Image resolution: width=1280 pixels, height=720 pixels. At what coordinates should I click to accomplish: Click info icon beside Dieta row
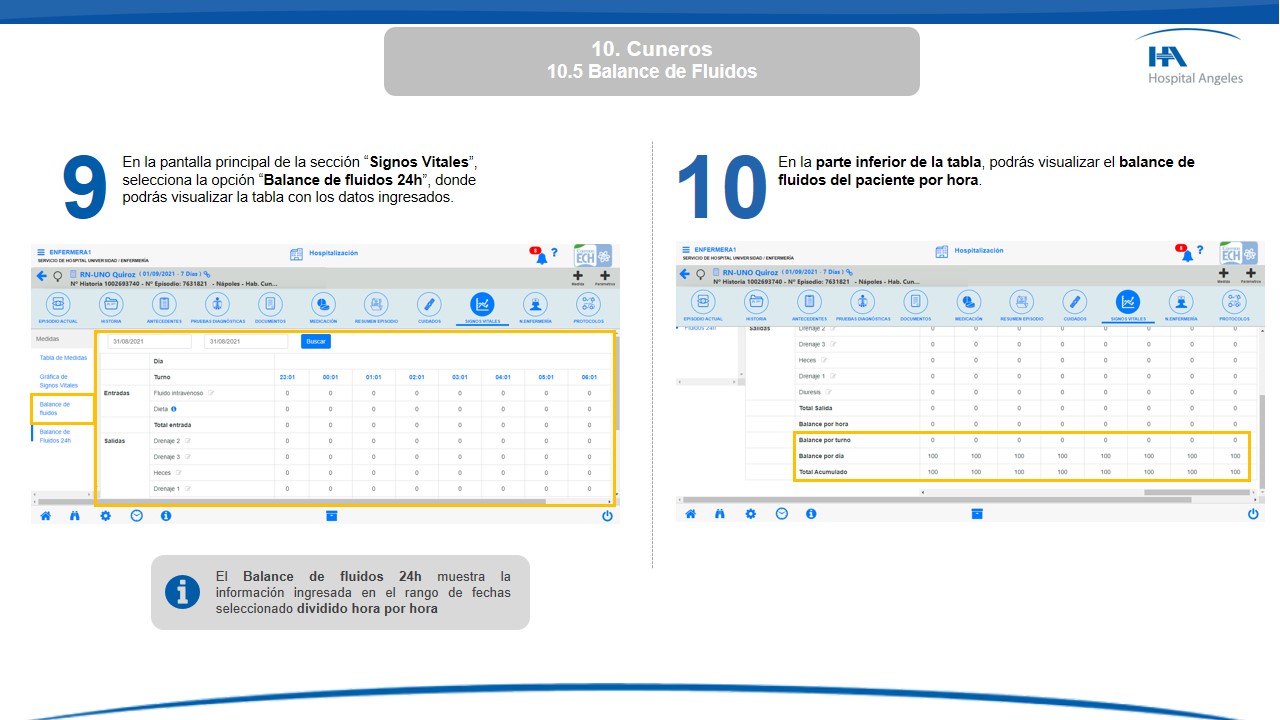[x=174, y=409]
